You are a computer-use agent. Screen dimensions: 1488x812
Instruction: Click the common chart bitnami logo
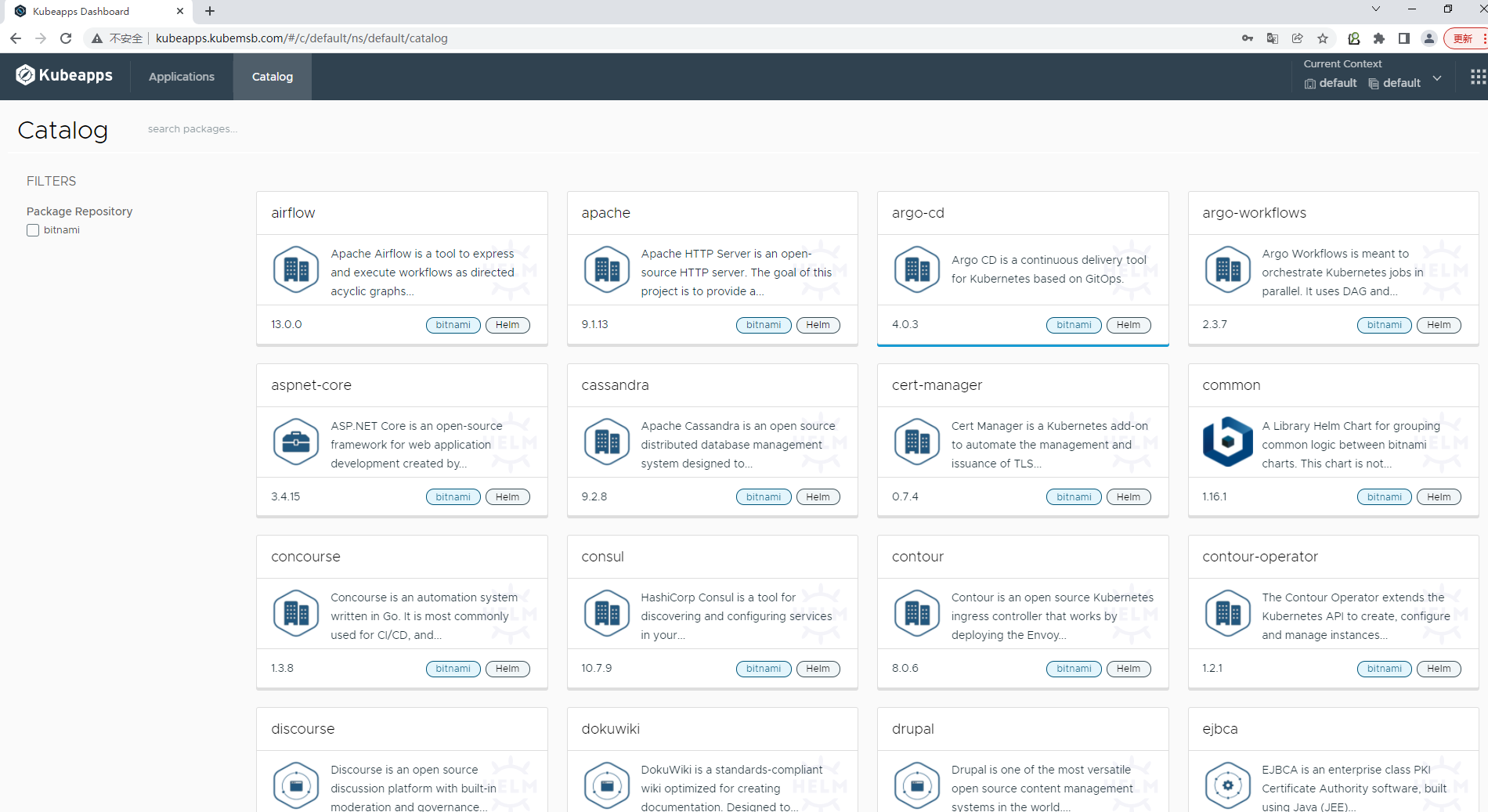tap(1228, 442)
